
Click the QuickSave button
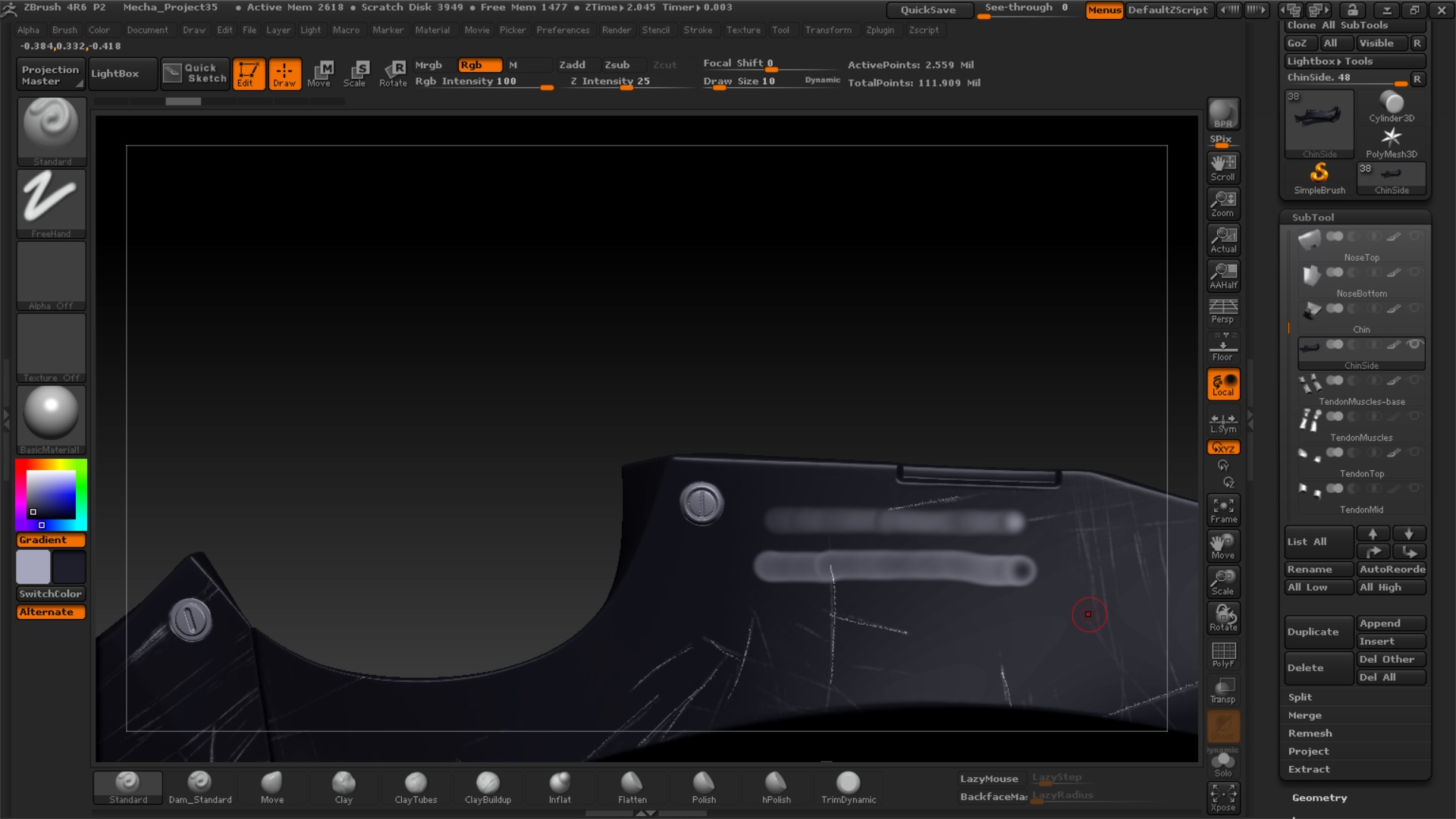tap(929, 10)
